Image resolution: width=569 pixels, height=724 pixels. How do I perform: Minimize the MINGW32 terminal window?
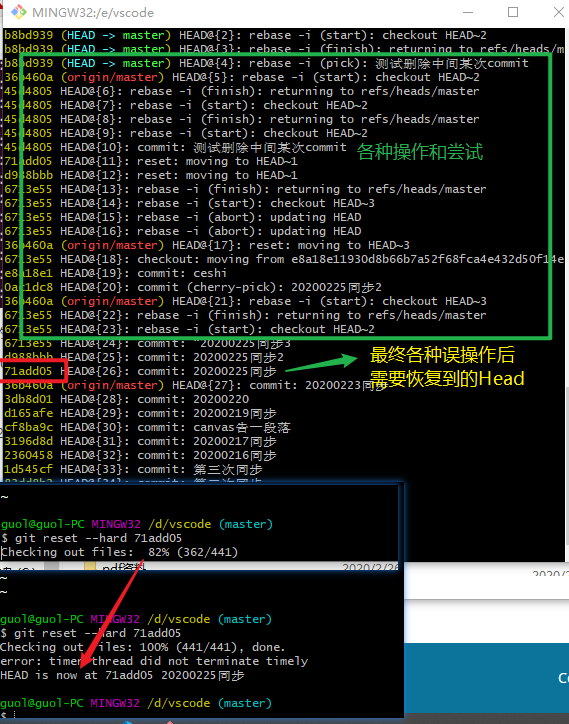click(x=468, y=12)
